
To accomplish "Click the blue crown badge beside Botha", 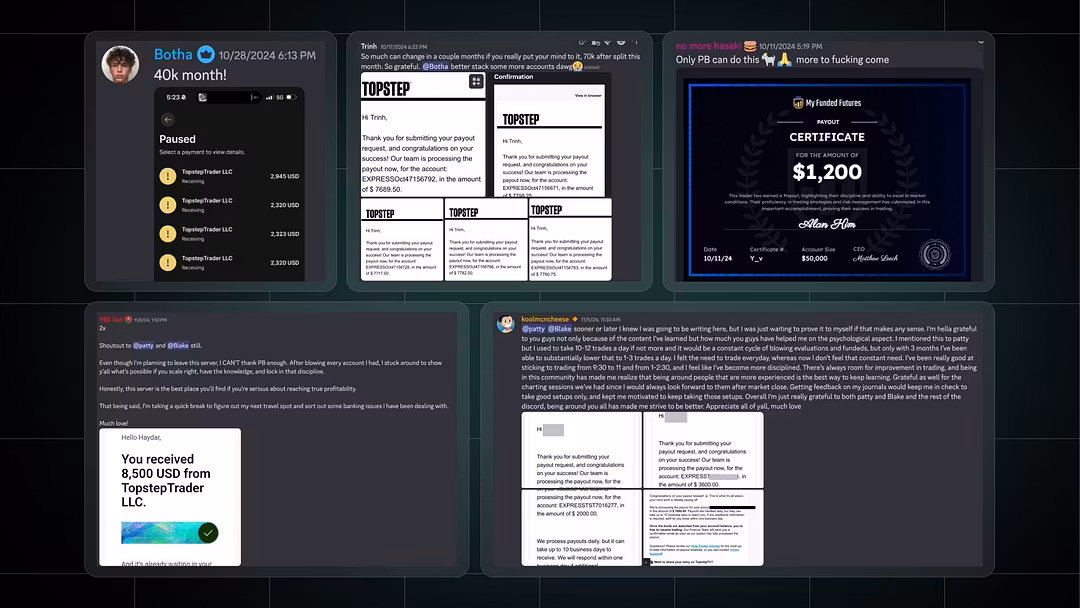I will pos(205,54).
